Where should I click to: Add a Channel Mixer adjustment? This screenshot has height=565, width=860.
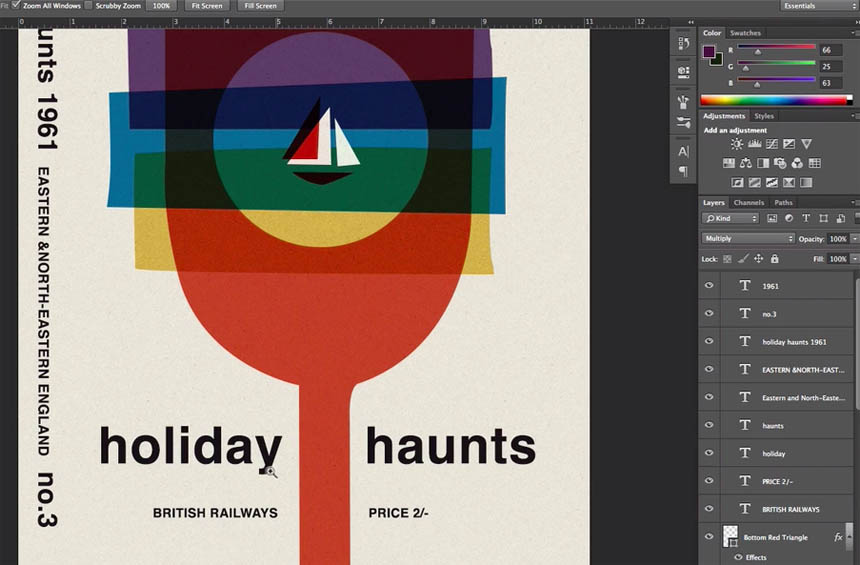[x=797, y=163]
